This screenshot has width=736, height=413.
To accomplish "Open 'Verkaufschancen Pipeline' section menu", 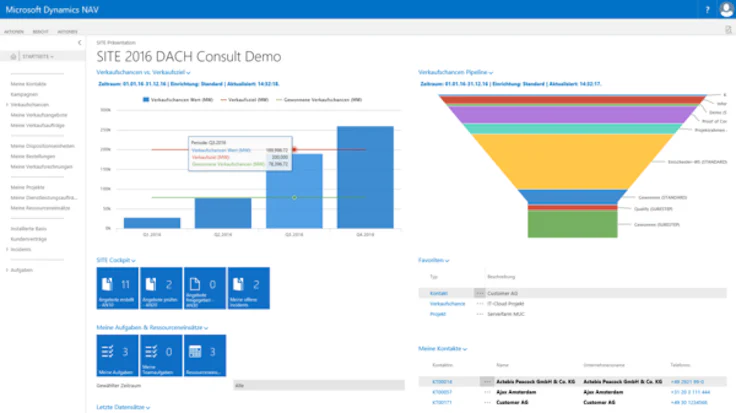I will [455, 72].
